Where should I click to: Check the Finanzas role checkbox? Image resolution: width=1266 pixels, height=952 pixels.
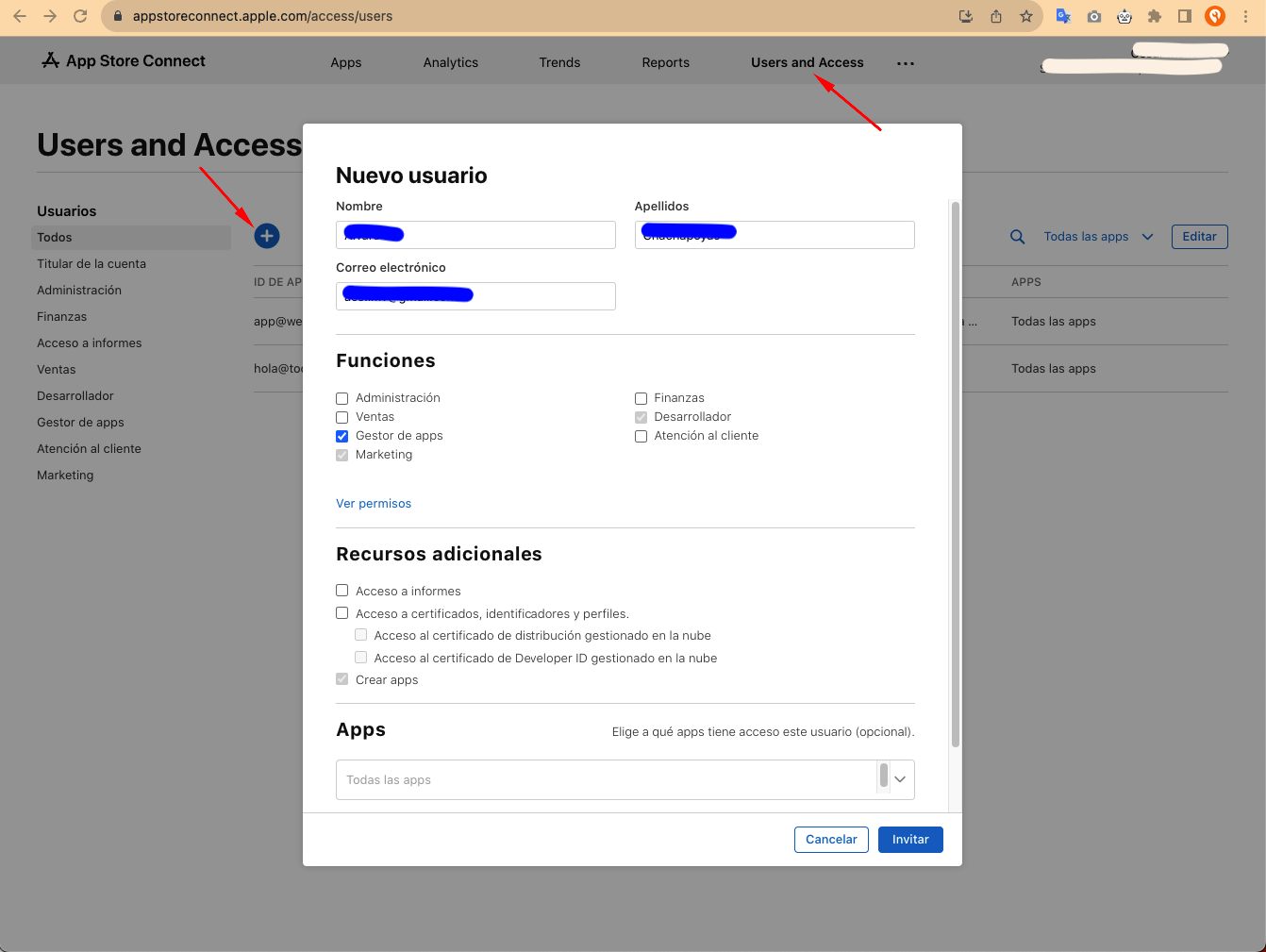(x=641, y=398)
